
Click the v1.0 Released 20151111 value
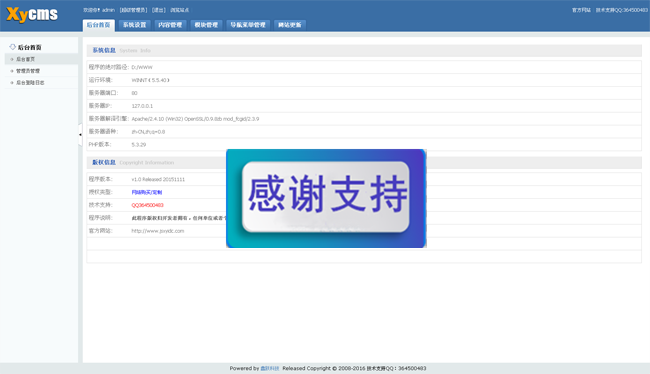[x=158, y=180]
